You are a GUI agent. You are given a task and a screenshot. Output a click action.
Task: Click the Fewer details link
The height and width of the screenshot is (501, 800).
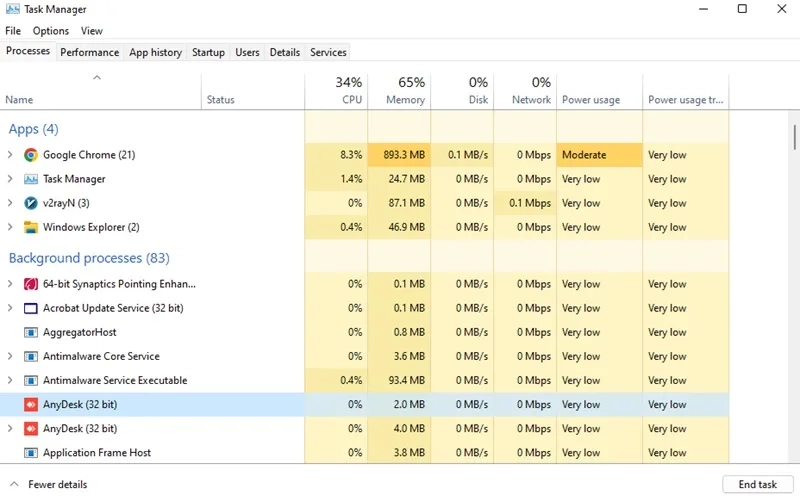tap(57, 484)
